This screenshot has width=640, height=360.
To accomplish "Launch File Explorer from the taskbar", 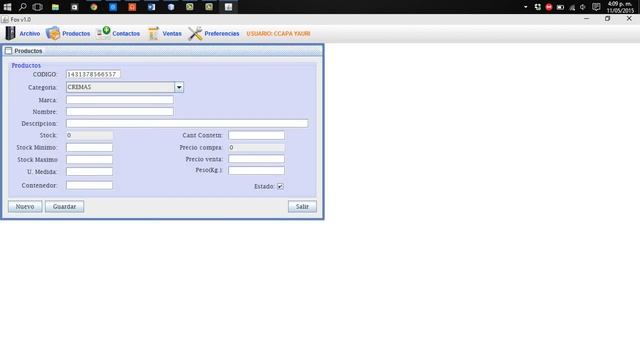I will tap(56, 7).
